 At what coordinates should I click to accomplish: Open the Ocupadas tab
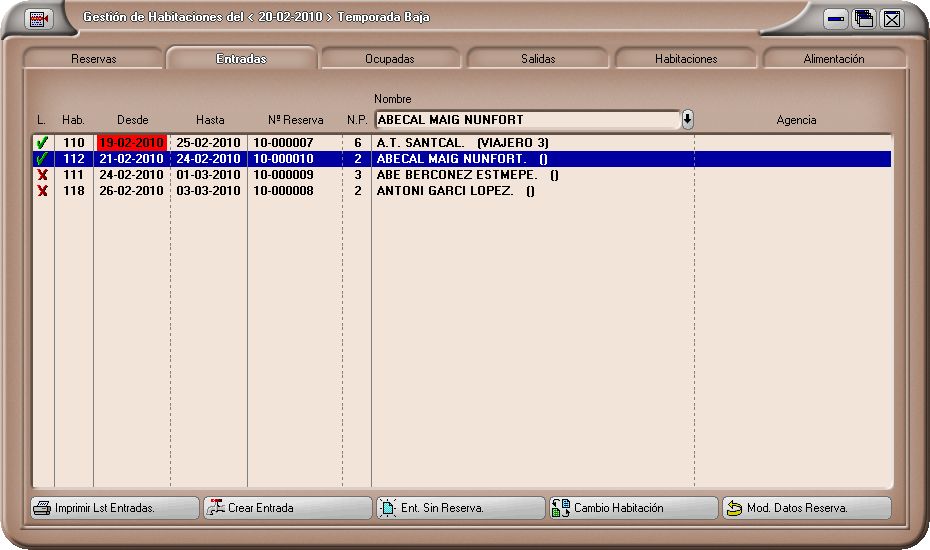point(390,59)
